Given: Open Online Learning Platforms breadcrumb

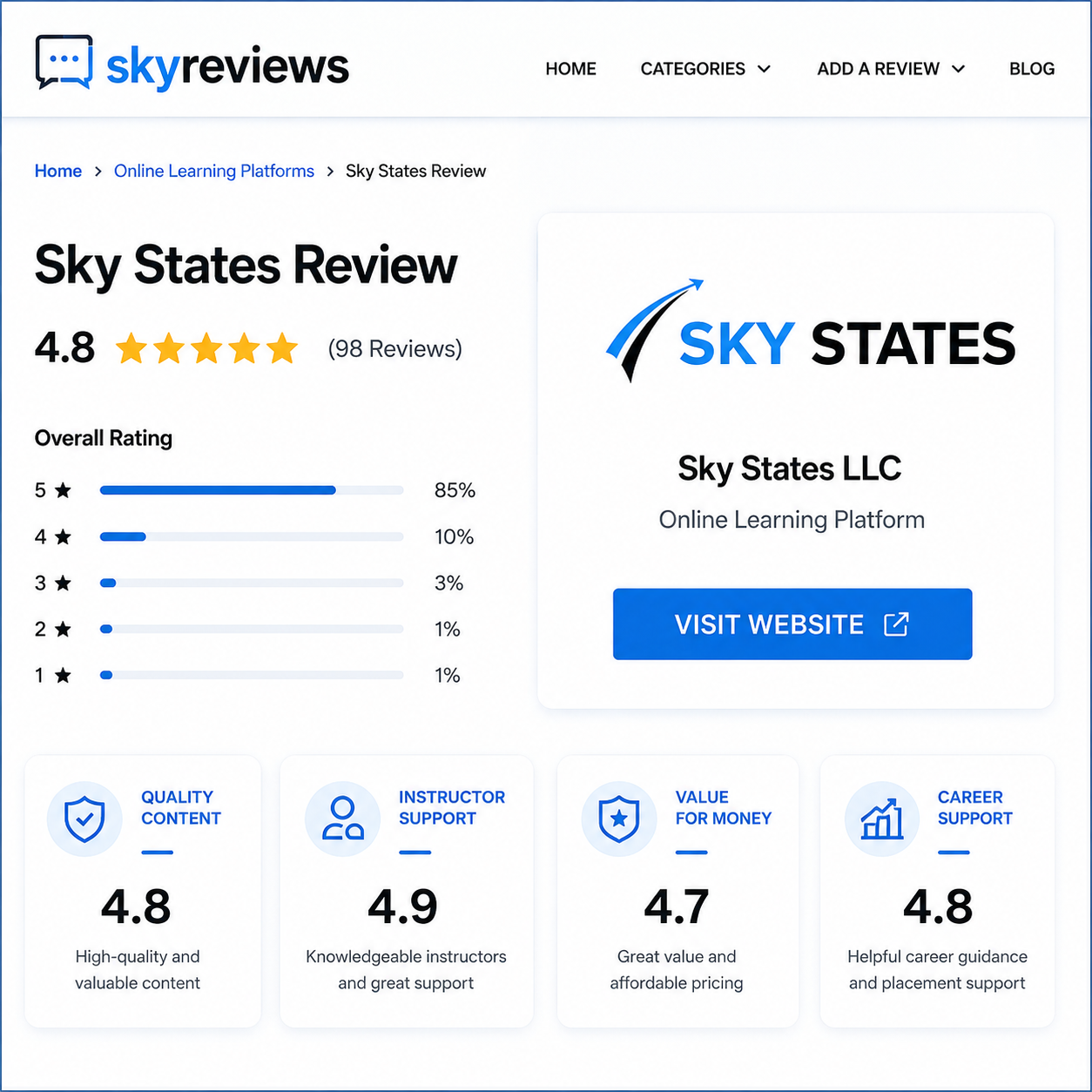Looking at the screenshot, I should (214, 171).
